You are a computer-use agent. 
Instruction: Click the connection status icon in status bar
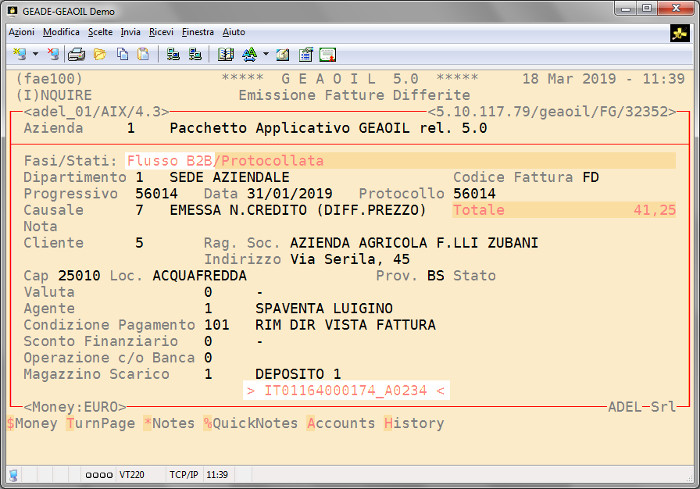(14, 474)
